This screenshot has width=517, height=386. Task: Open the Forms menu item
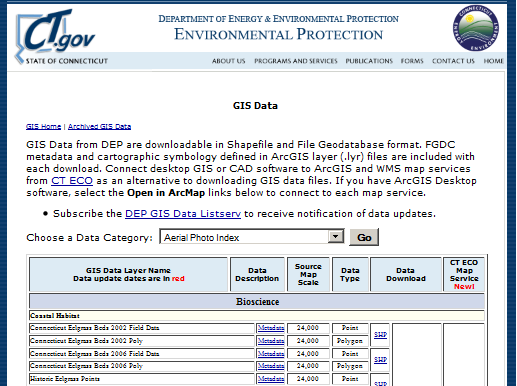point(412,61)
